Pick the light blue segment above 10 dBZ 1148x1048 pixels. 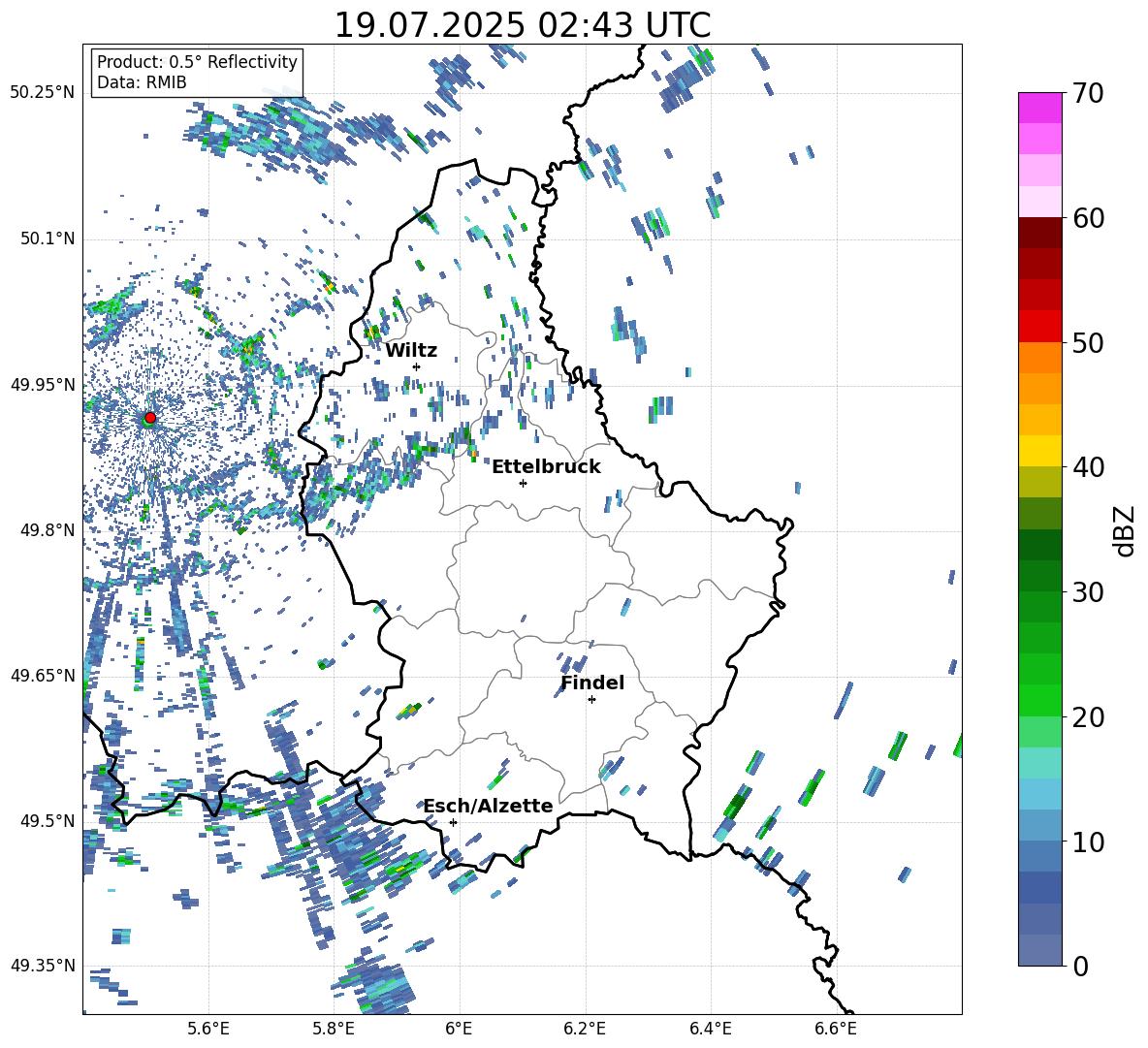click(x=1039, y=794)
